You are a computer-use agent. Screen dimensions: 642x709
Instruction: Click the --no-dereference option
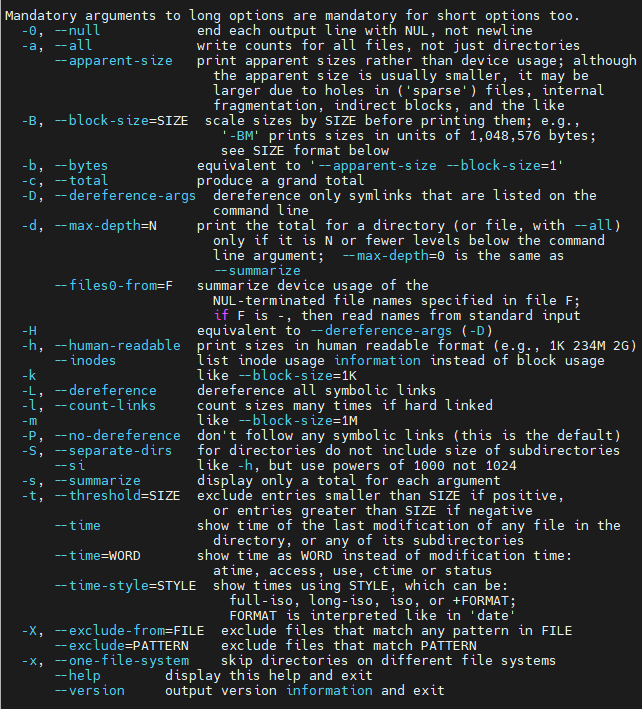(118, 436)
